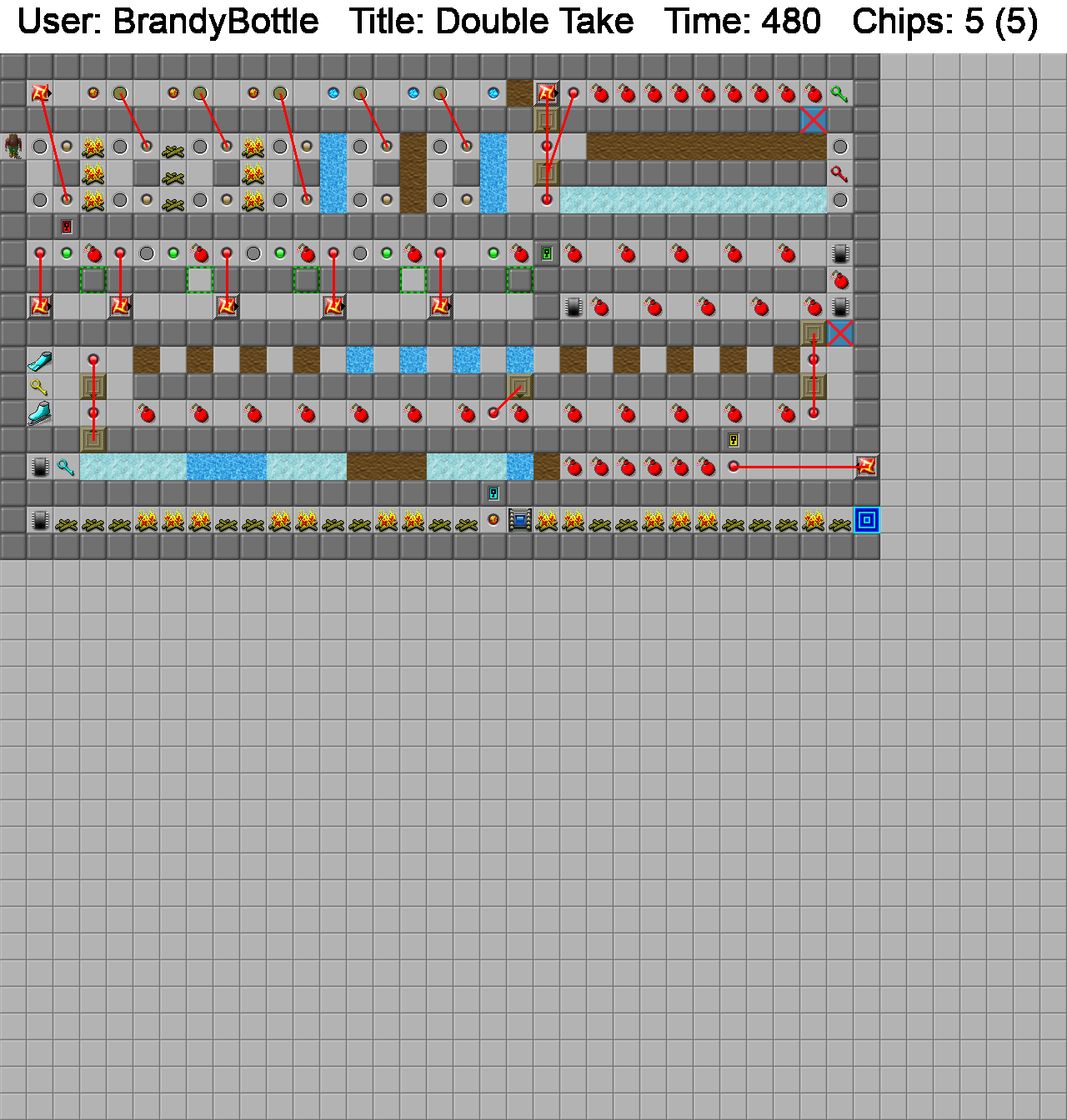Screen dimensions: 1067x1120
Task: Click the fireball cloner in the top-left corner
Action: click(x=39, y=93)
